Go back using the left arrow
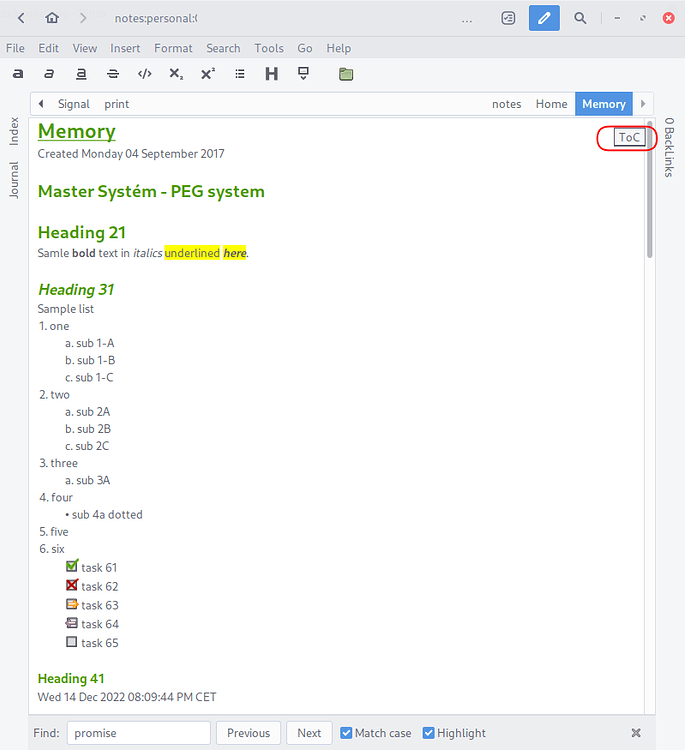Screen dimensions: 685x750 pyautogui.click(x=21, y=18)
